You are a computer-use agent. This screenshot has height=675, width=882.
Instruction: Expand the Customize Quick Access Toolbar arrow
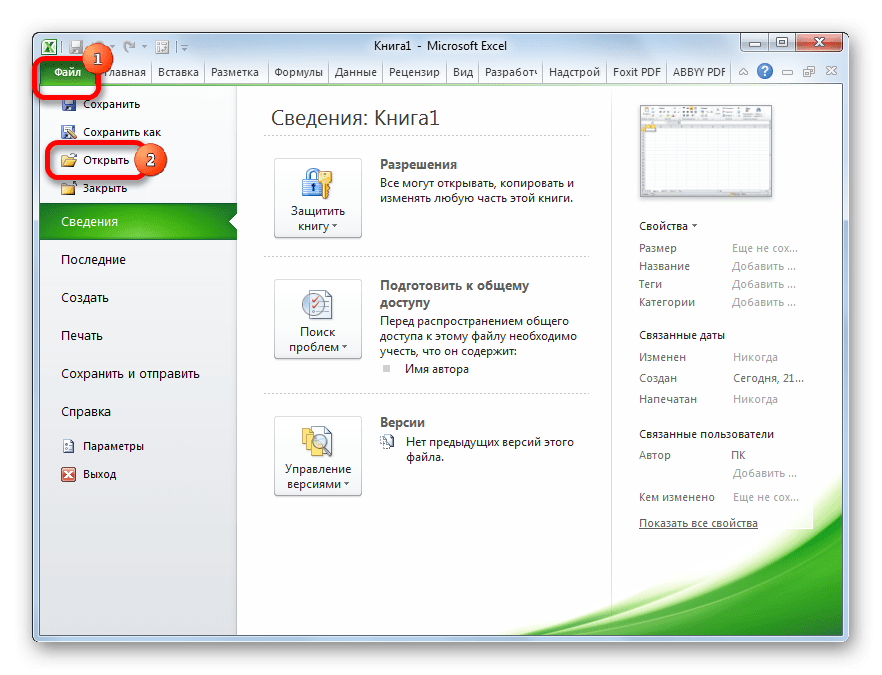point(184,47)
